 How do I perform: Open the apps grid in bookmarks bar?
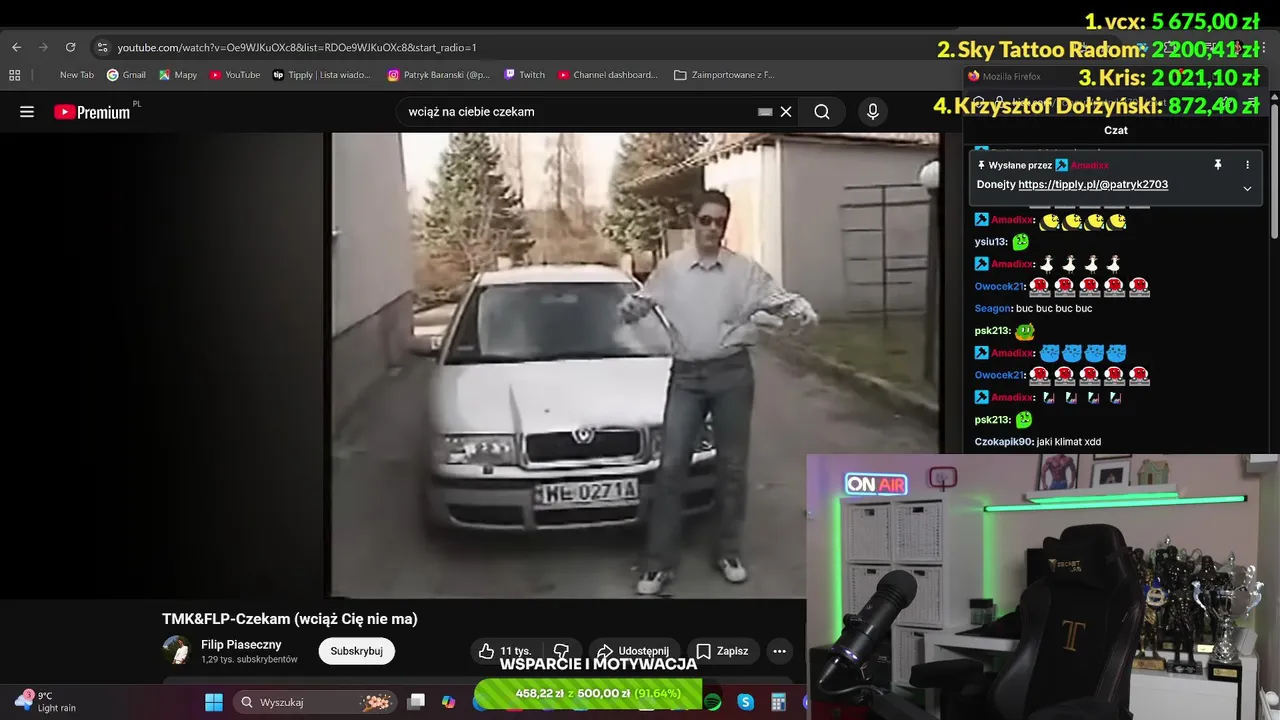[14, 75]
